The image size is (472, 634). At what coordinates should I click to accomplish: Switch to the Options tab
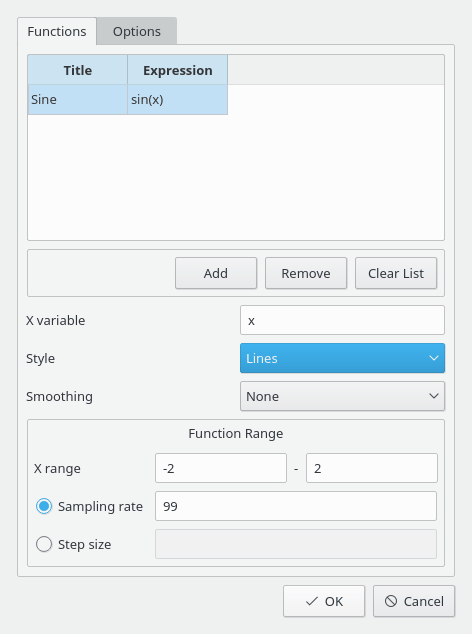coord(137,31)
